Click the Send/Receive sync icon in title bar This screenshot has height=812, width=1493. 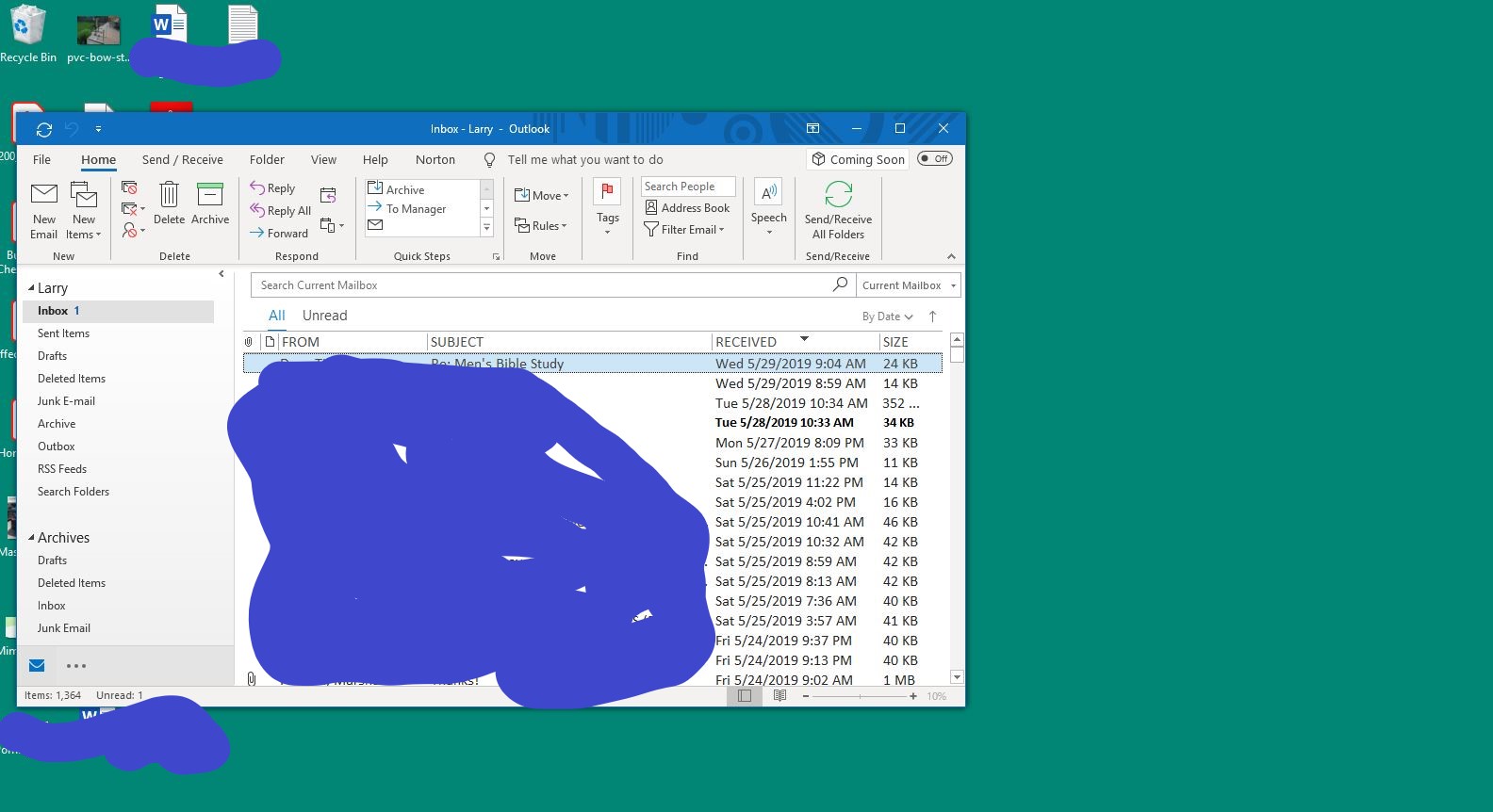(x=44, y=129)
